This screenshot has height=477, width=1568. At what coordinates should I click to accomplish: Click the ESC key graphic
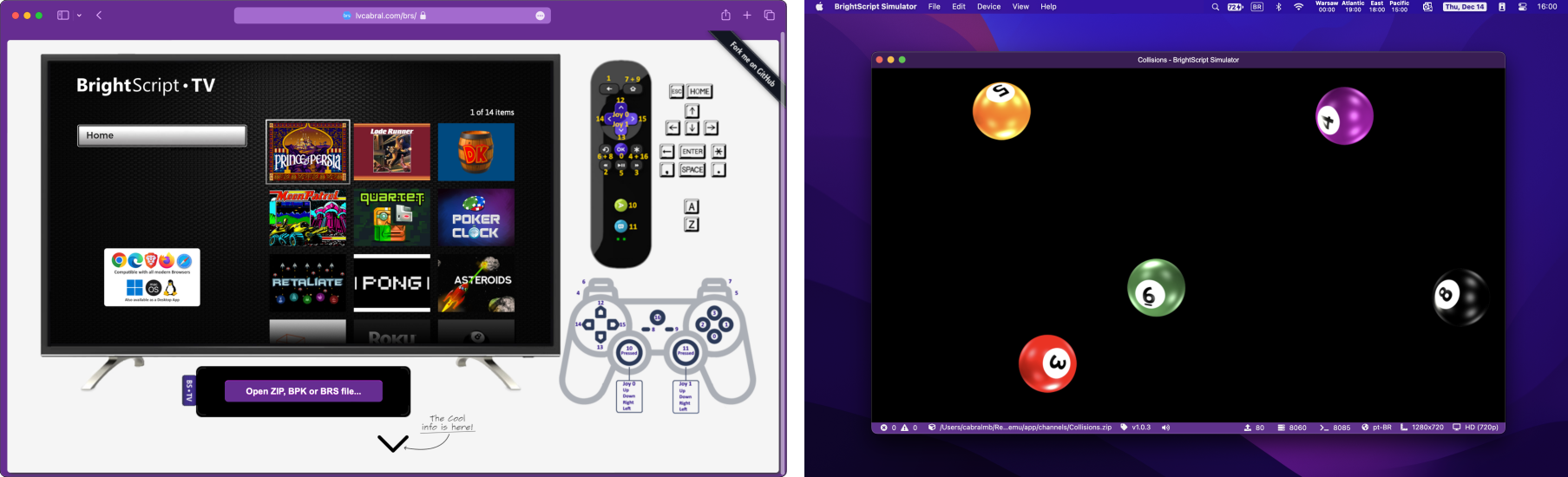pos(677,91)
